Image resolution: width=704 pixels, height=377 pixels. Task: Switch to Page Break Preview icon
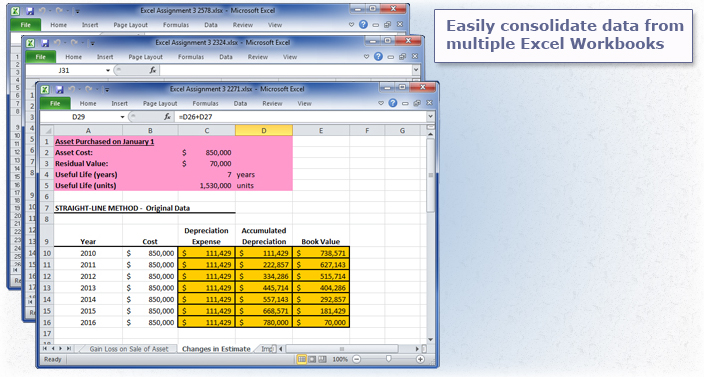point(322,359)
